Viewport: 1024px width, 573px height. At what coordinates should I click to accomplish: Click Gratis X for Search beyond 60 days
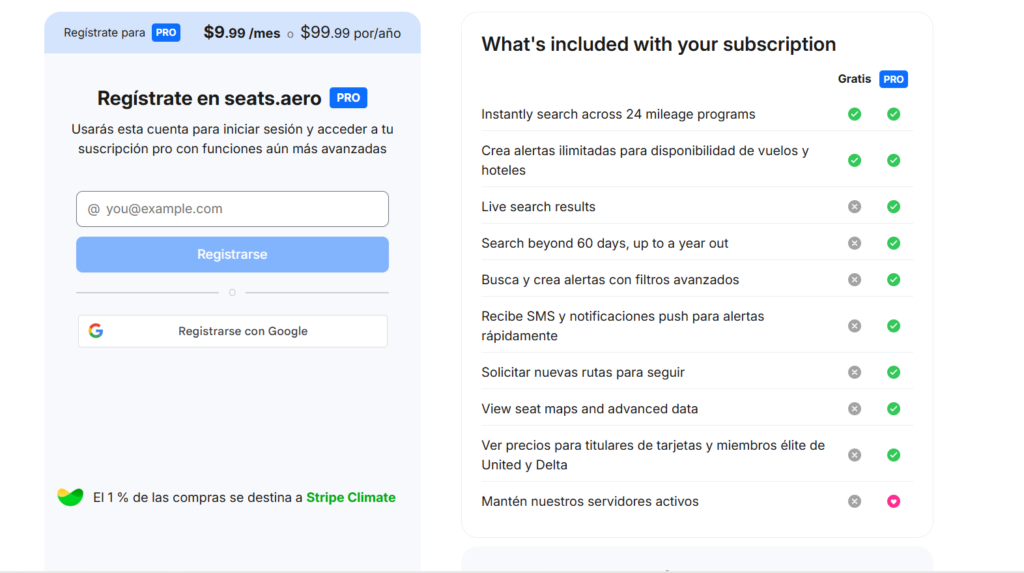tap(854, 243)
